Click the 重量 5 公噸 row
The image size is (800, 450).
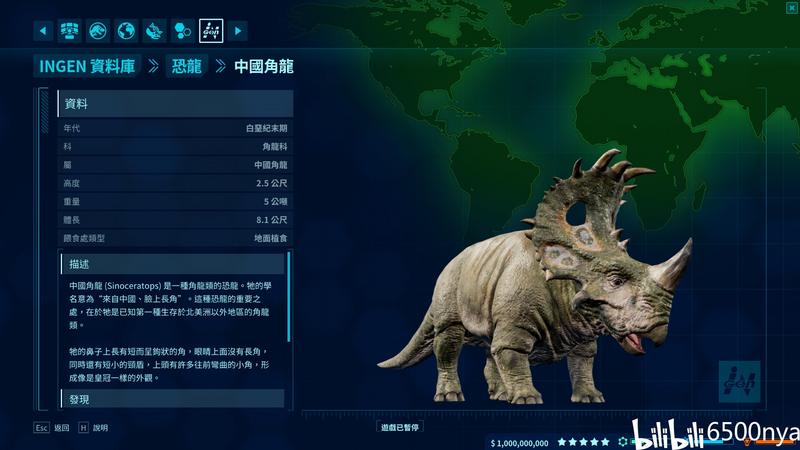175,202
